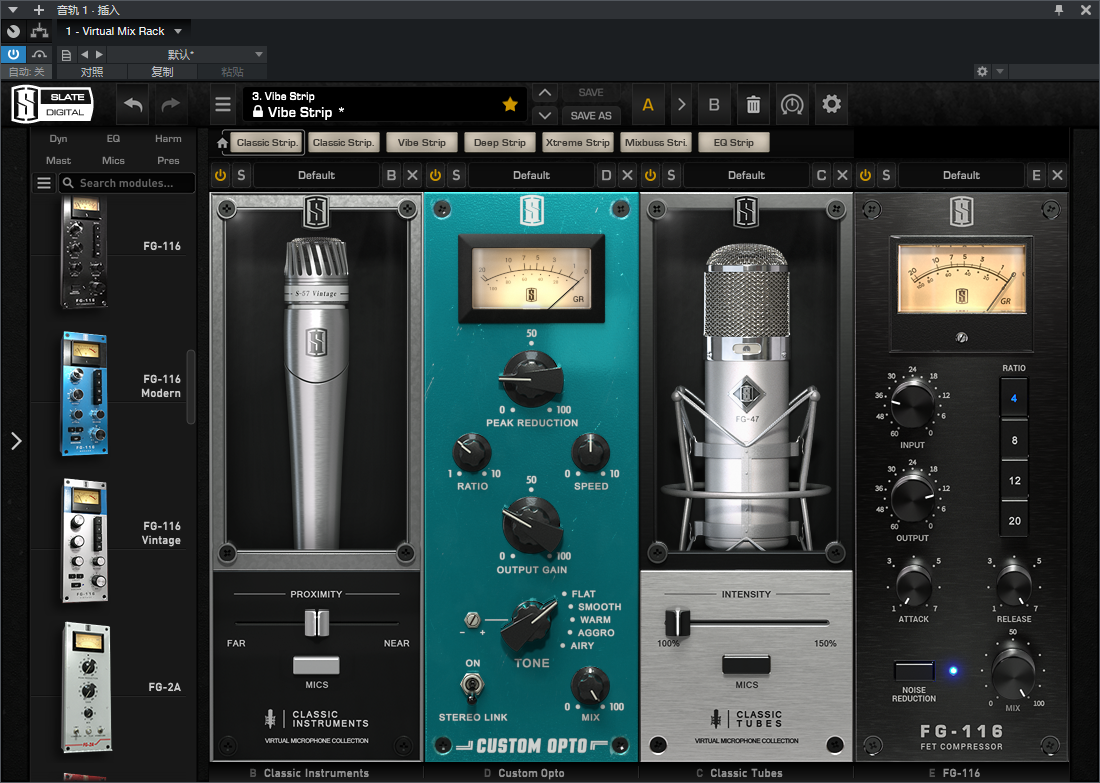Select ratio 20 on the FG-116

point(1014,521)
